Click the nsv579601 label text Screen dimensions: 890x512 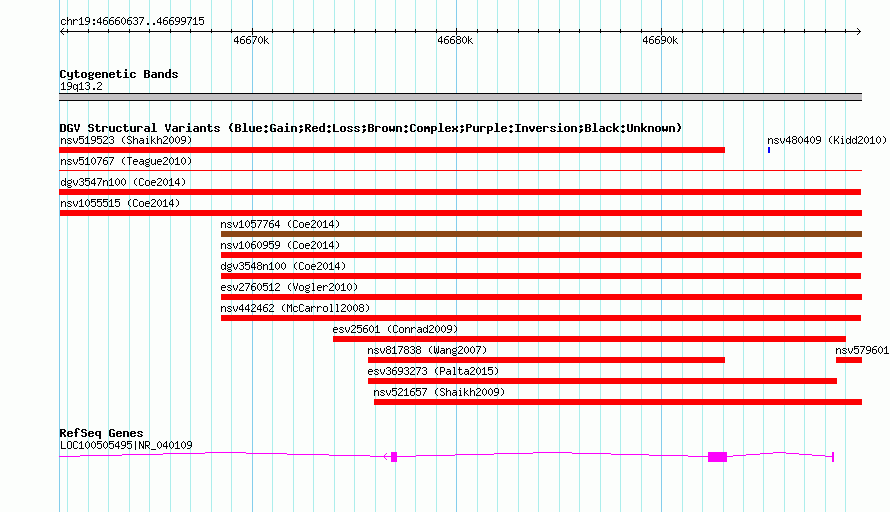pyautogui.click(x=862, y=350)
